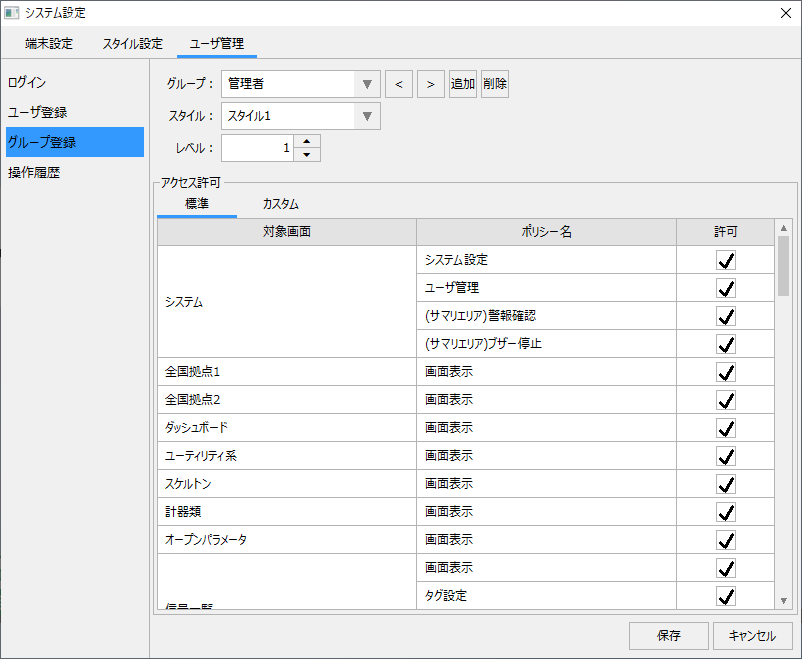Toggle the ダッシュボード 画面表示 checkbox
Screen dimensions: 802x659
pos(726,428)
